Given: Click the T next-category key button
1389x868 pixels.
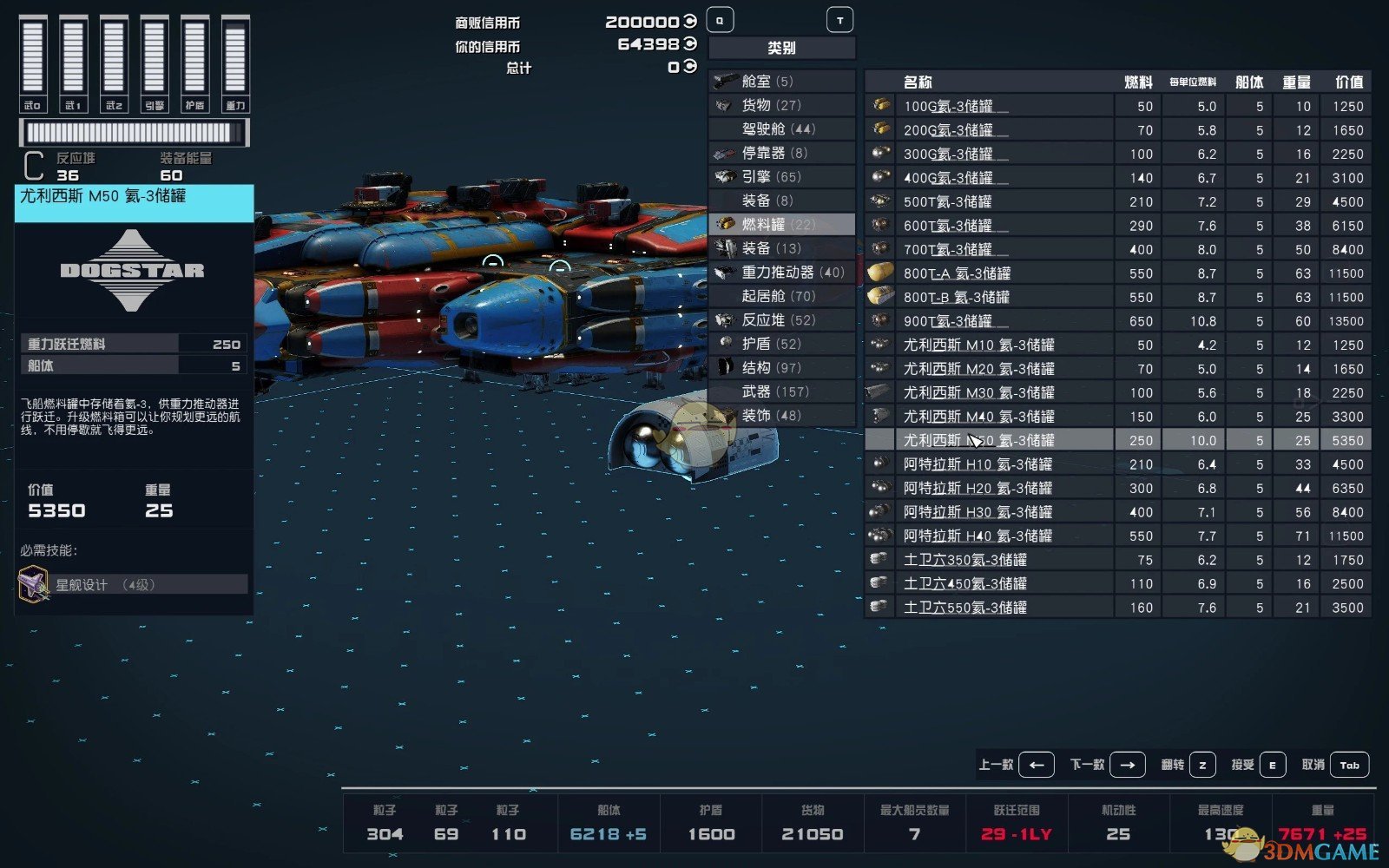Looking at the screenshot, I should (839, 20).
